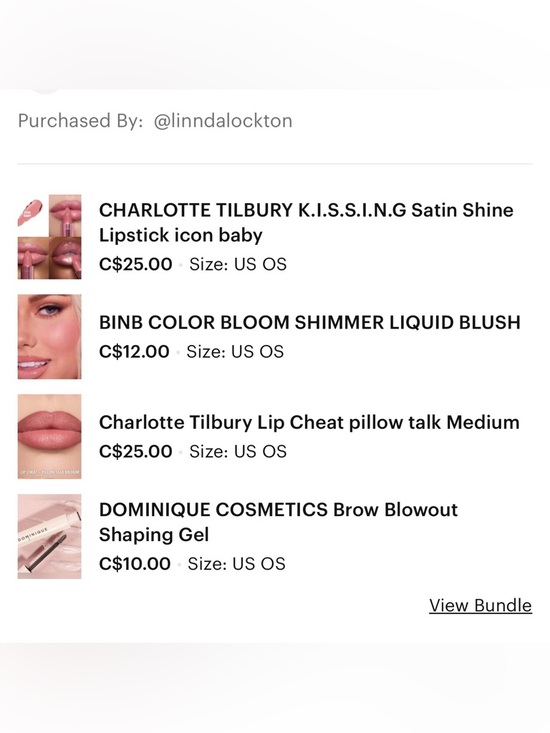Click the blush Size: US OS label
This screenshot has height=733, width=550.
pos(235,352)
